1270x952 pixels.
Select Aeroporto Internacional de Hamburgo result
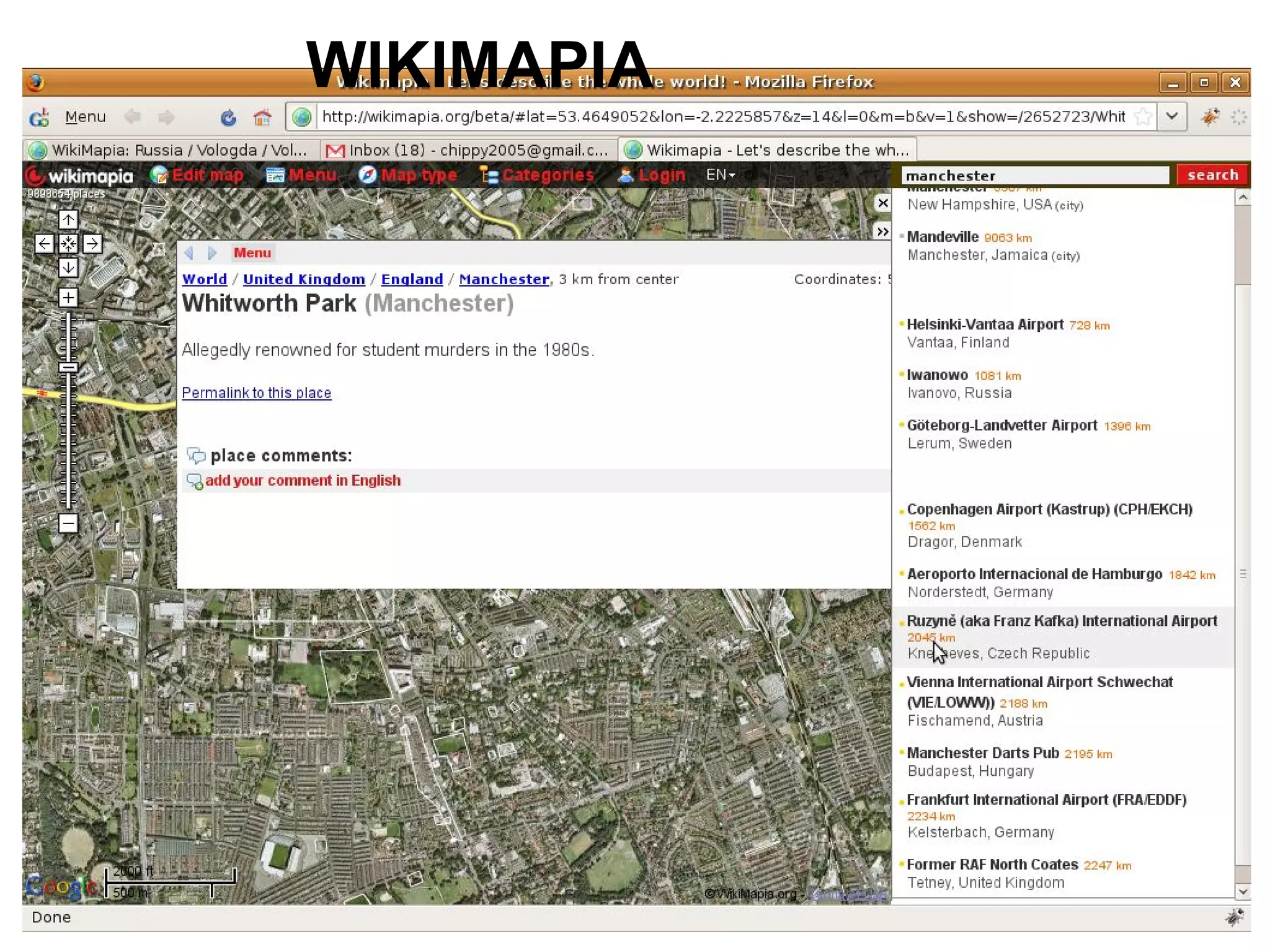pyautogui.click(x=1034, y=574)
